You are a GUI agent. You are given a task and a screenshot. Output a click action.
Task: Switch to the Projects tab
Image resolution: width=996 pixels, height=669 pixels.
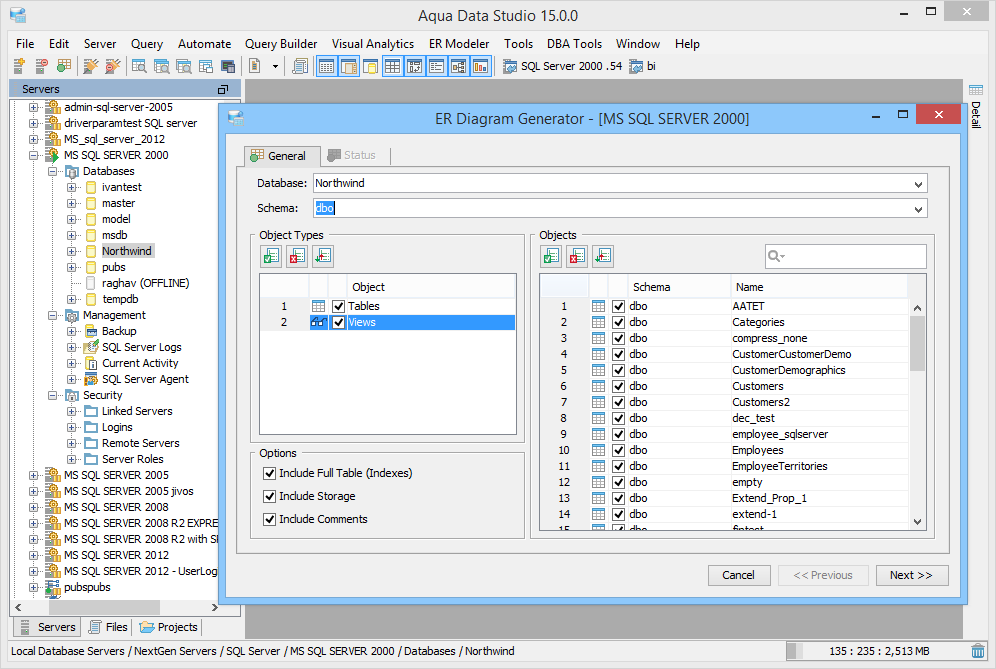pyautogui.click(x=168, y=627)
